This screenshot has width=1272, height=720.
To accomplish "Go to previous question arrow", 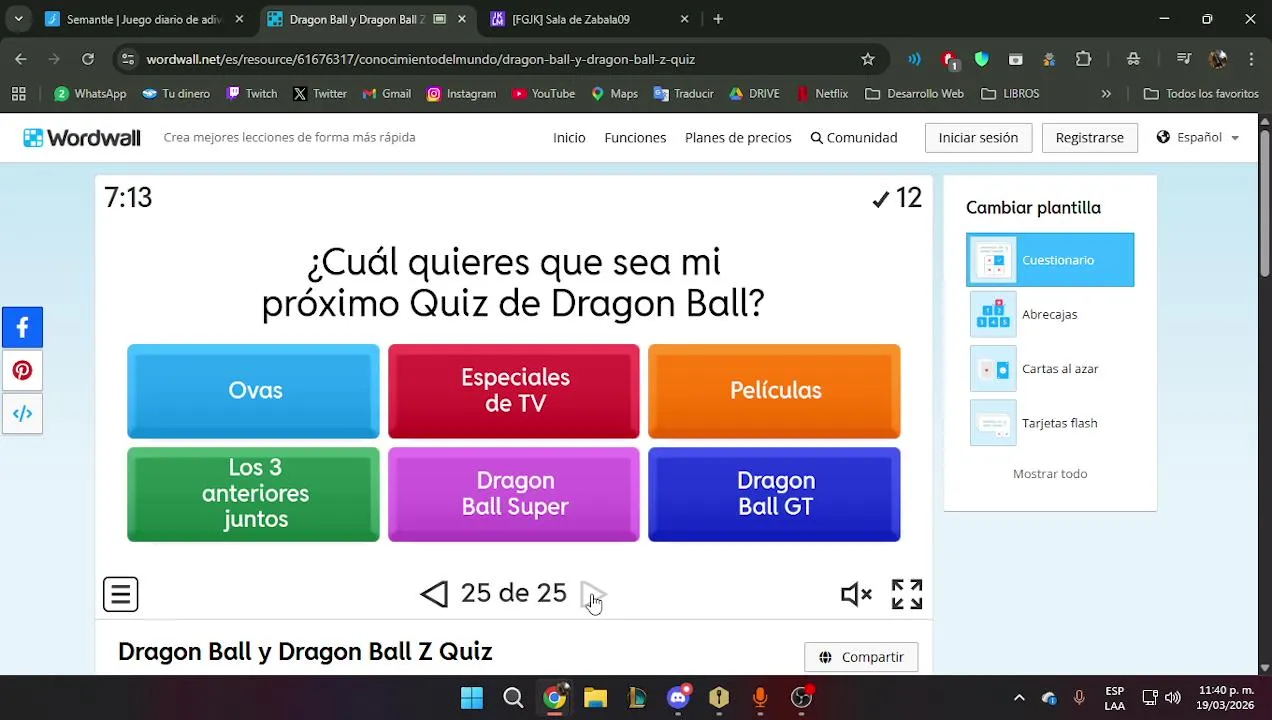I will pos(434,594).
